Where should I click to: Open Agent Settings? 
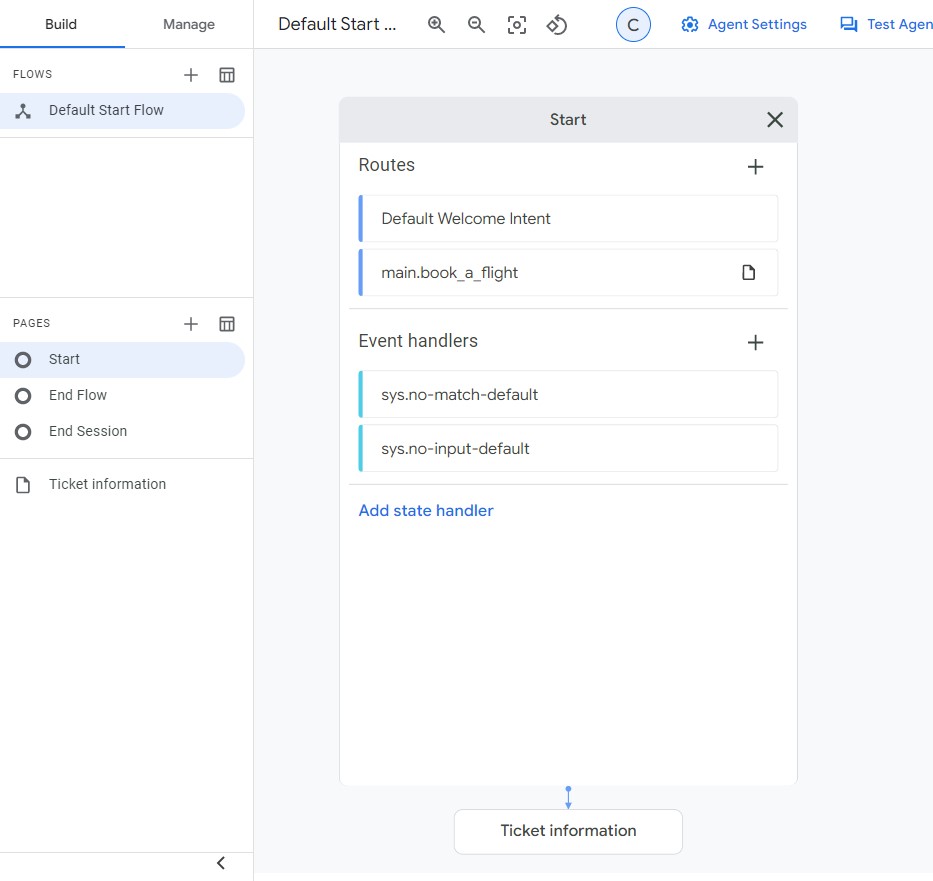pyautogui.click(x=744, y=24)
